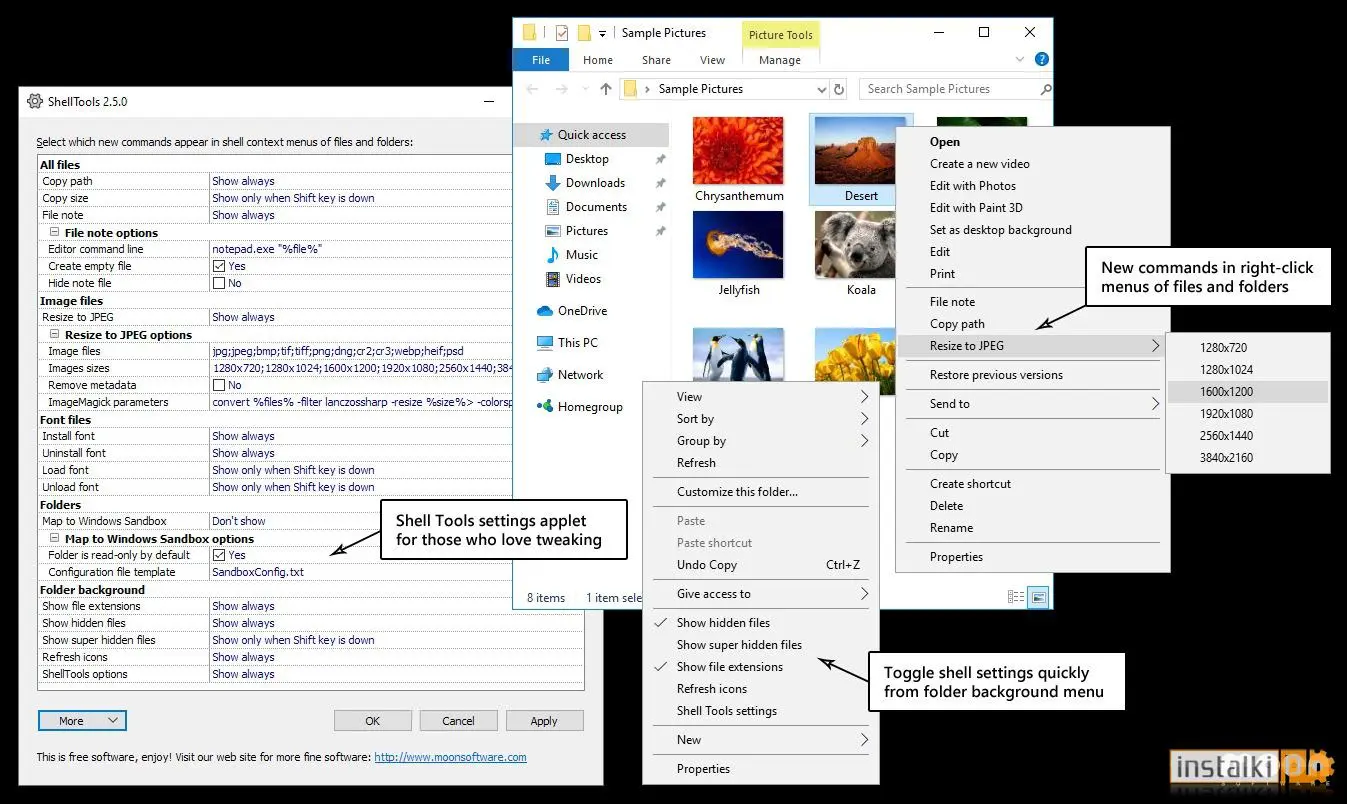Click the Search Sample Pictures field
The image size is (1347, 804).
pyautogui.click(x=947, y=89)
